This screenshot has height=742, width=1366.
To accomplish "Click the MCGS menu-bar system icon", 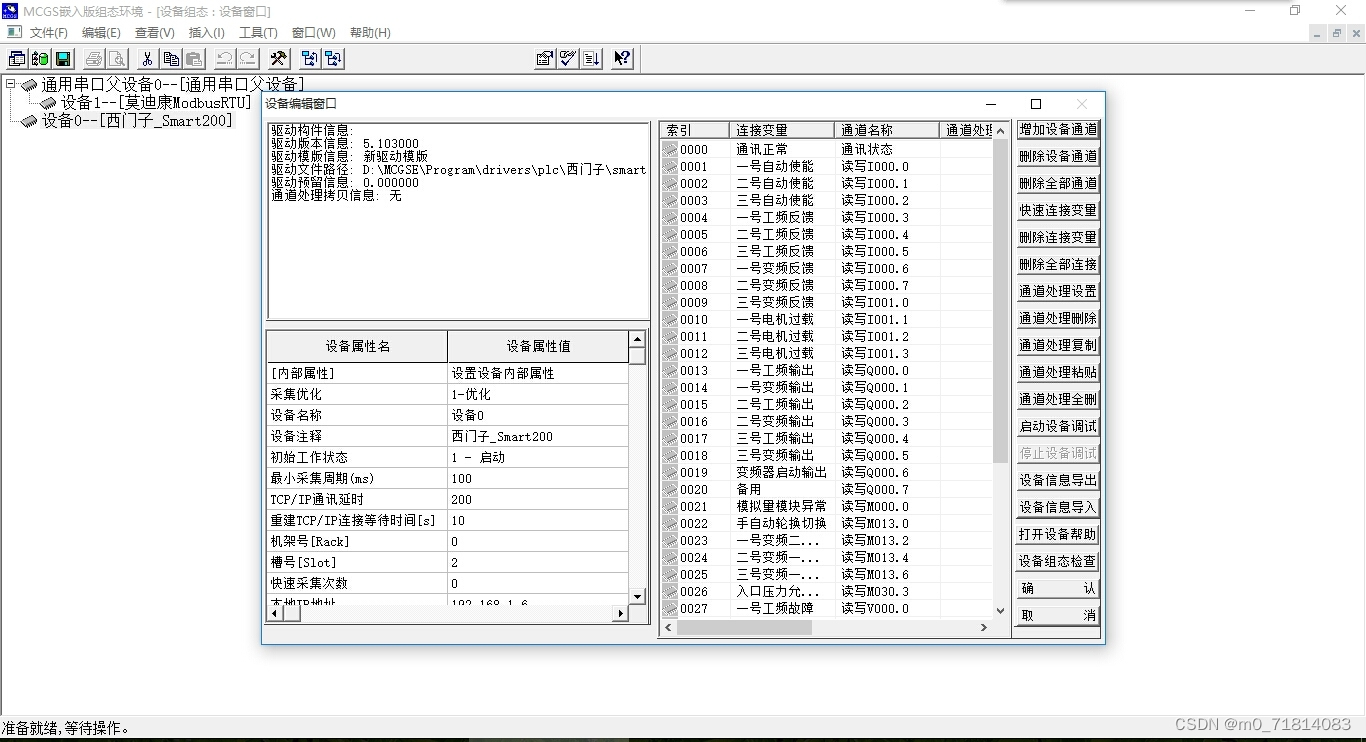I will [x=14, y=33].
